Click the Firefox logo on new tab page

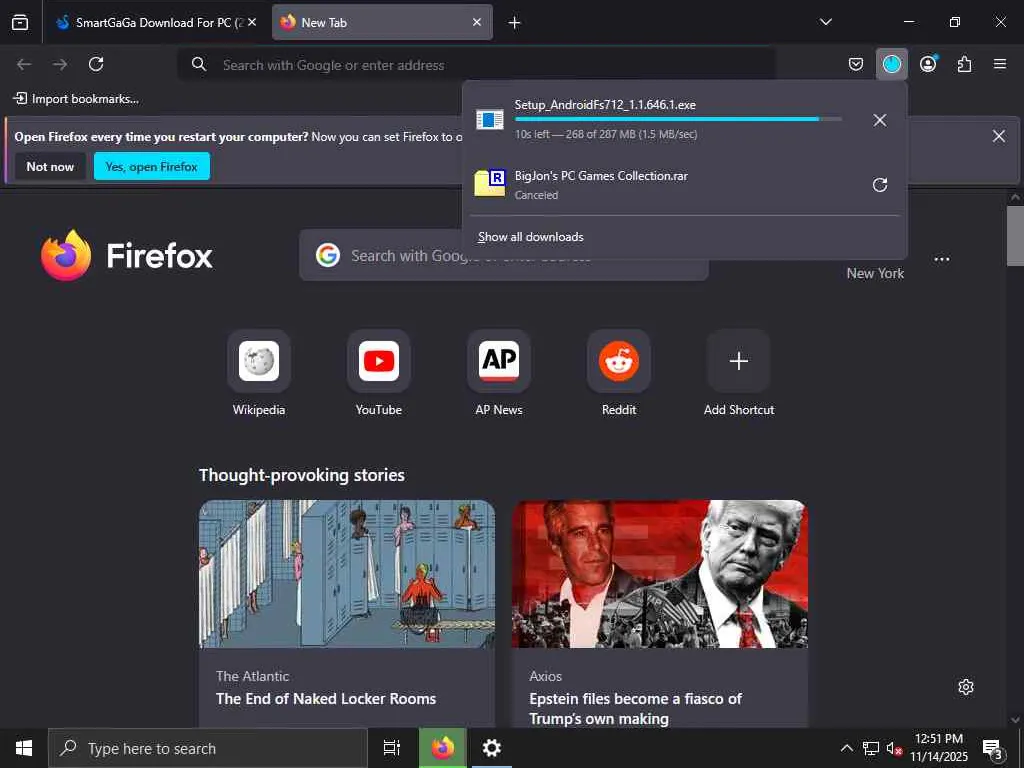click(x=126, y=255)
